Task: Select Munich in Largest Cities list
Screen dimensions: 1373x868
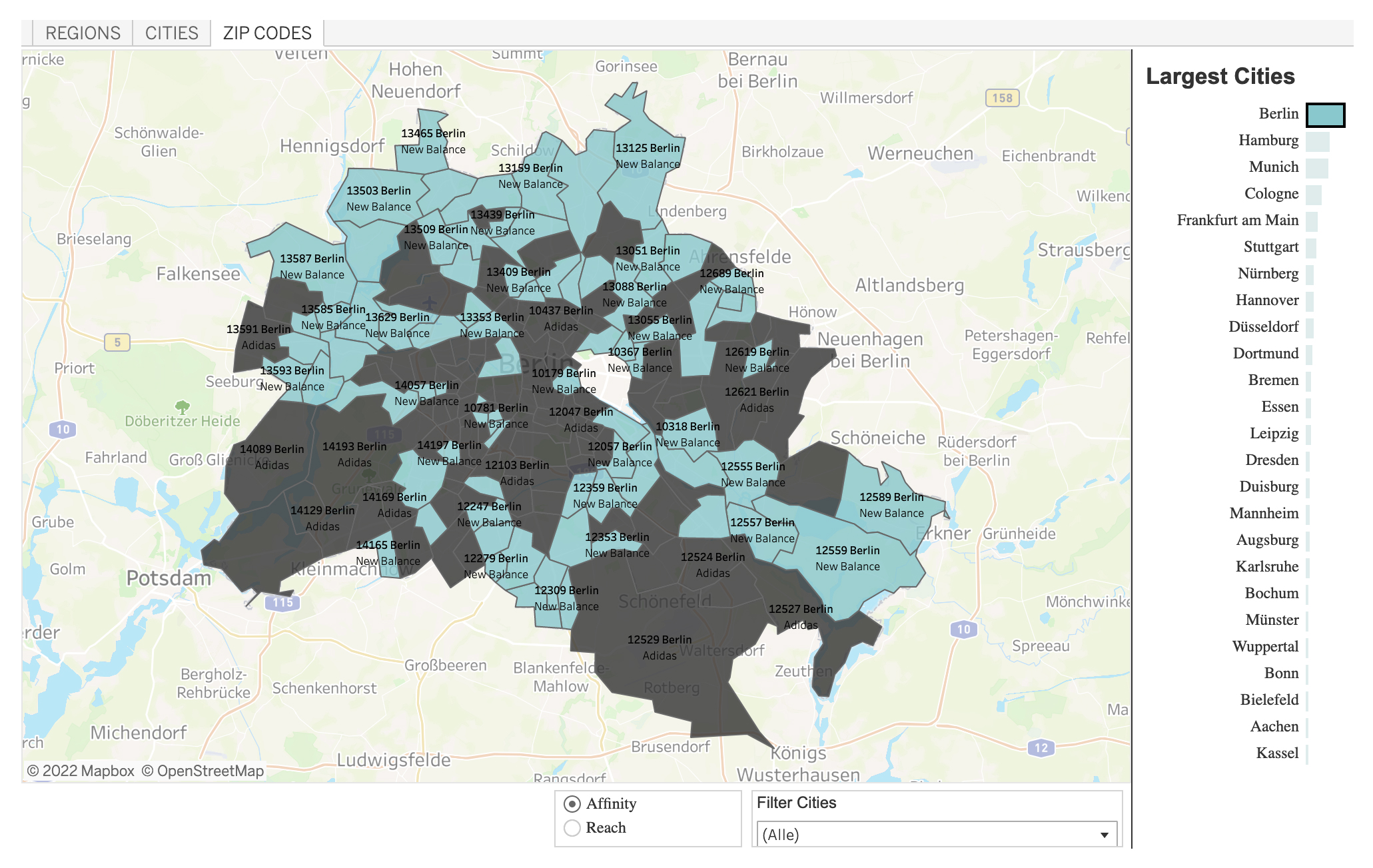Action: (x=1274, y=167)
